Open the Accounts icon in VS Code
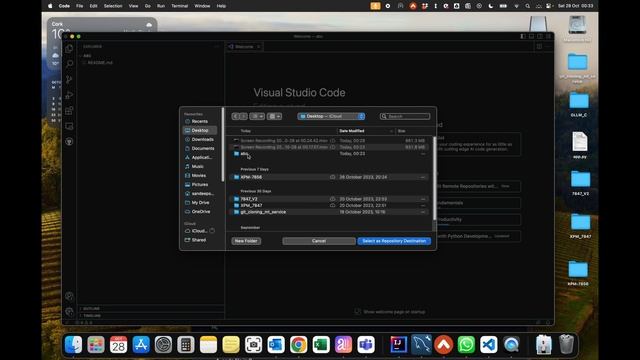 coord(69,296)
